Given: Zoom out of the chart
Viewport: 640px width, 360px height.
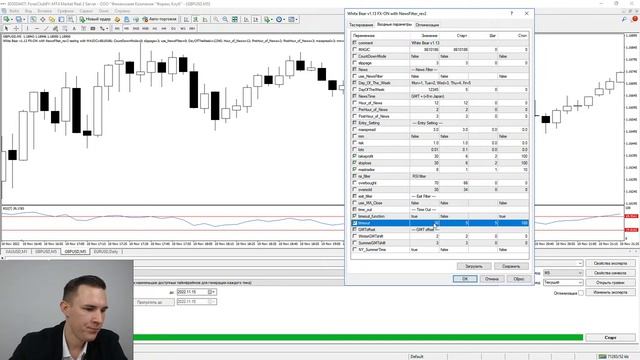Looking at the screenshot, I should pos(225,19).
